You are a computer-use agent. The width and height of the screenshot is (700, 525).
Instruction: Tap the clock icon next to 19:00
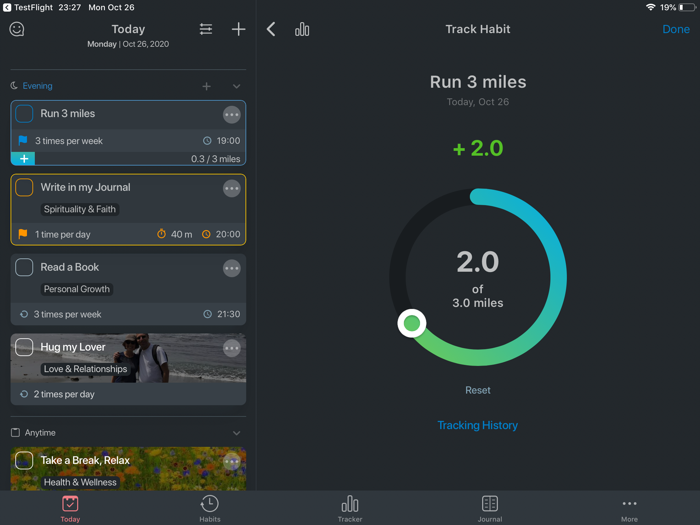point(207,141)
